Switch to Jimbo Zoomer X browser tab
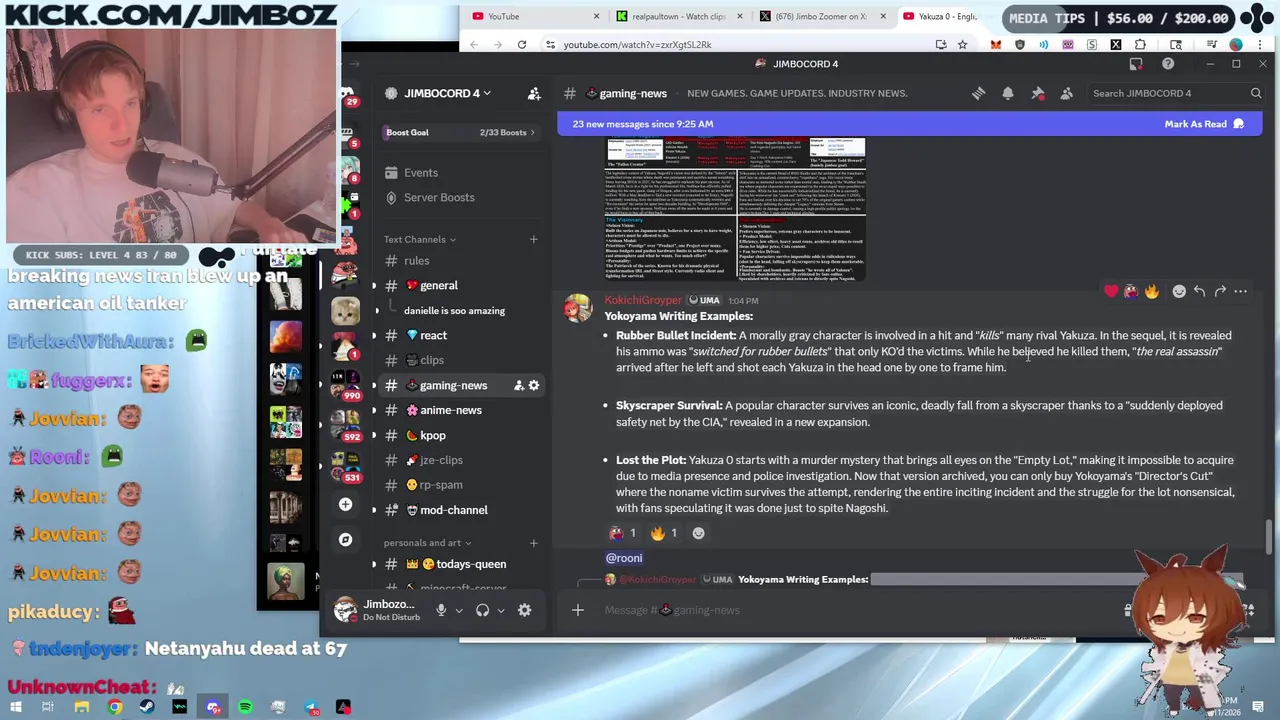 tap(823, 16)
